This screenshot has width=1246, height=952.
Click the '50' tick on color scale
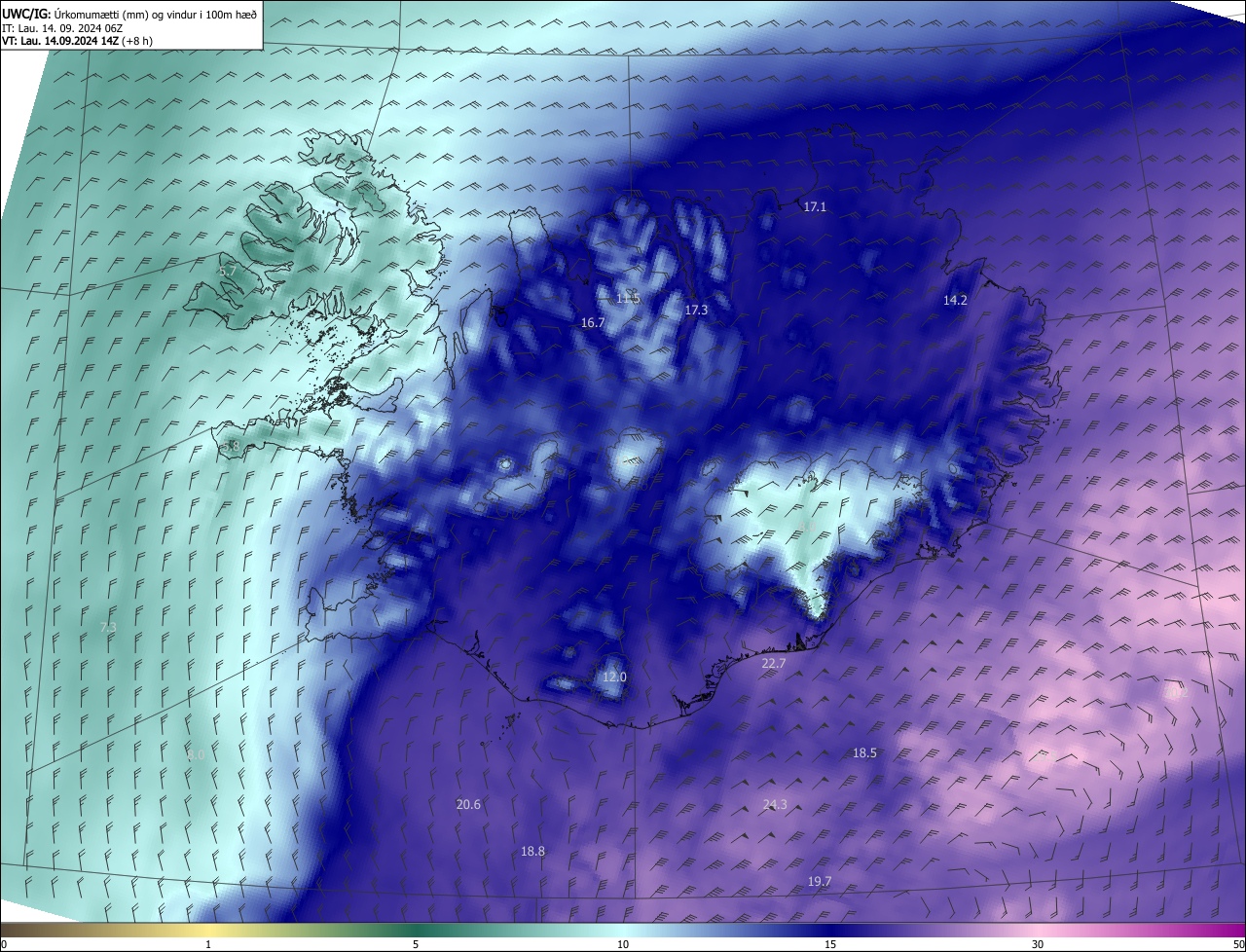tap(1238, 945)
